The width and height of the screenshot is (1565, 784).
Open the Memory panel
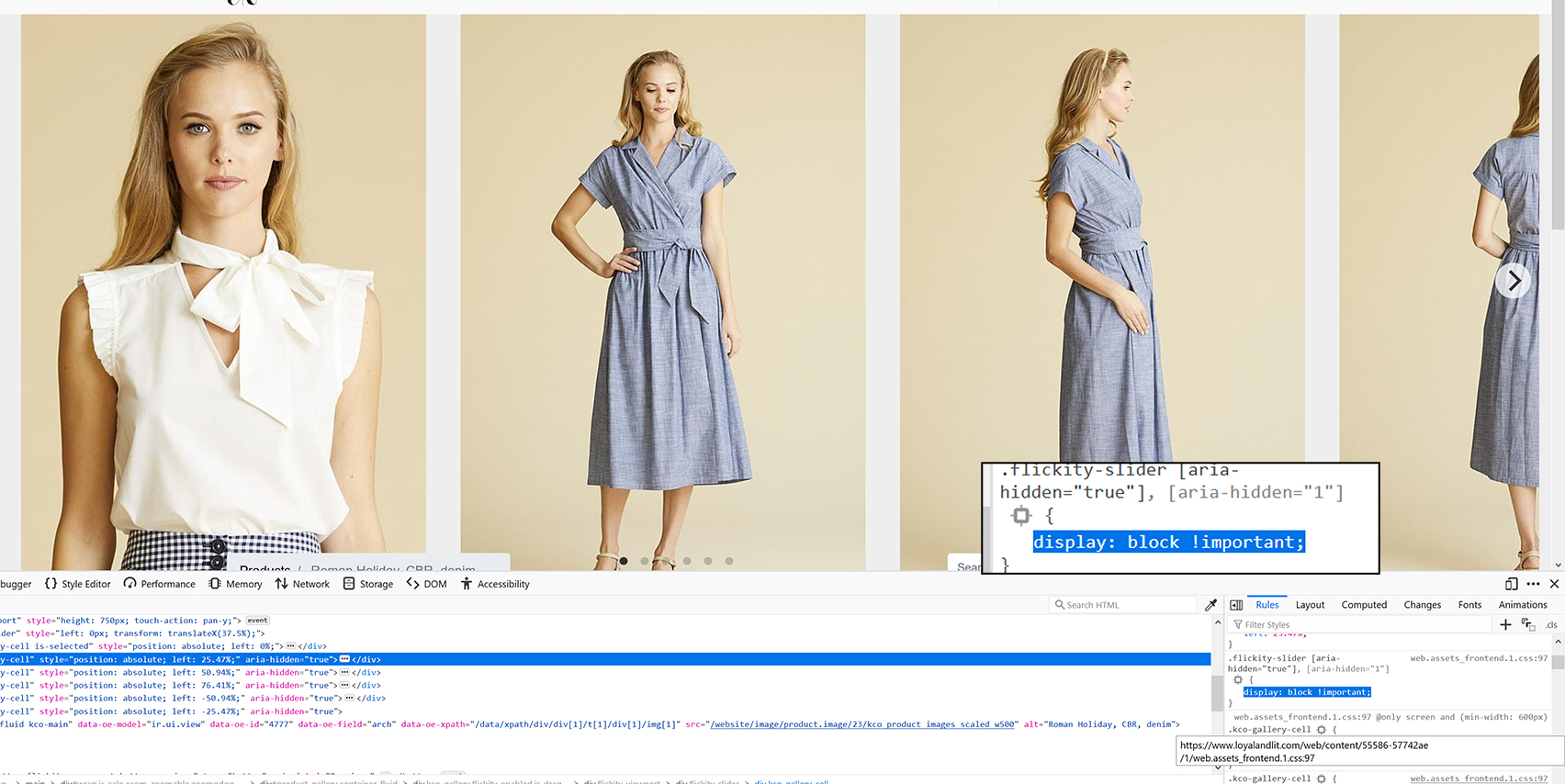click(235, 584)
